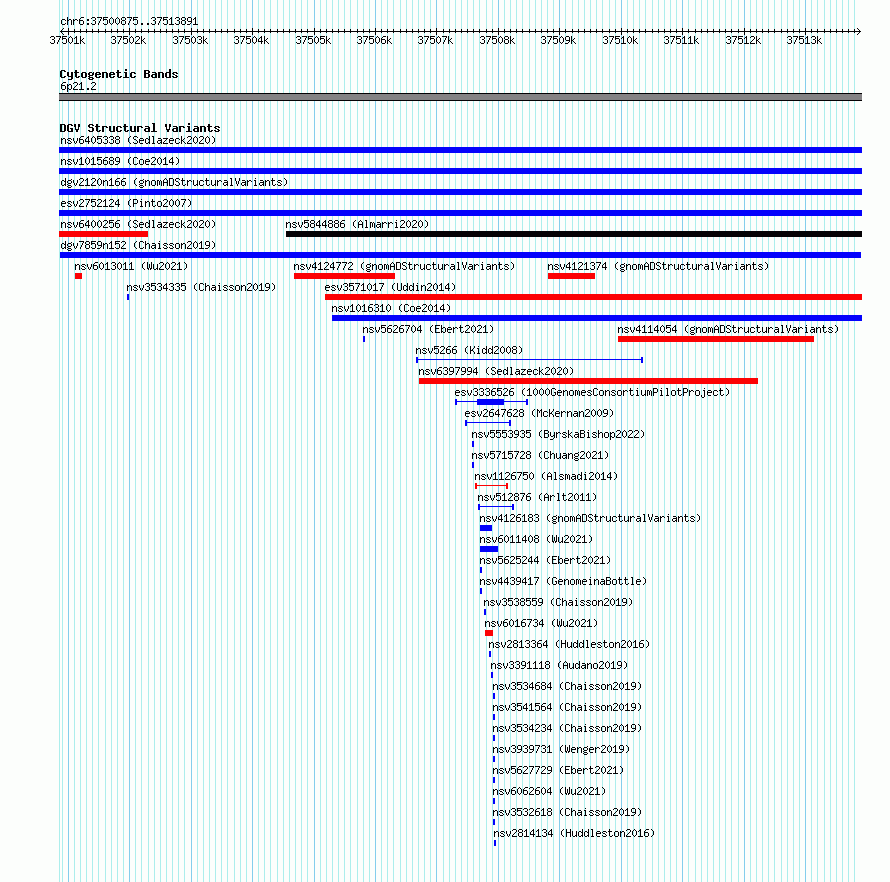Click the blue nsv6011408 variant bar
The image size is (890, 882).
489,549
